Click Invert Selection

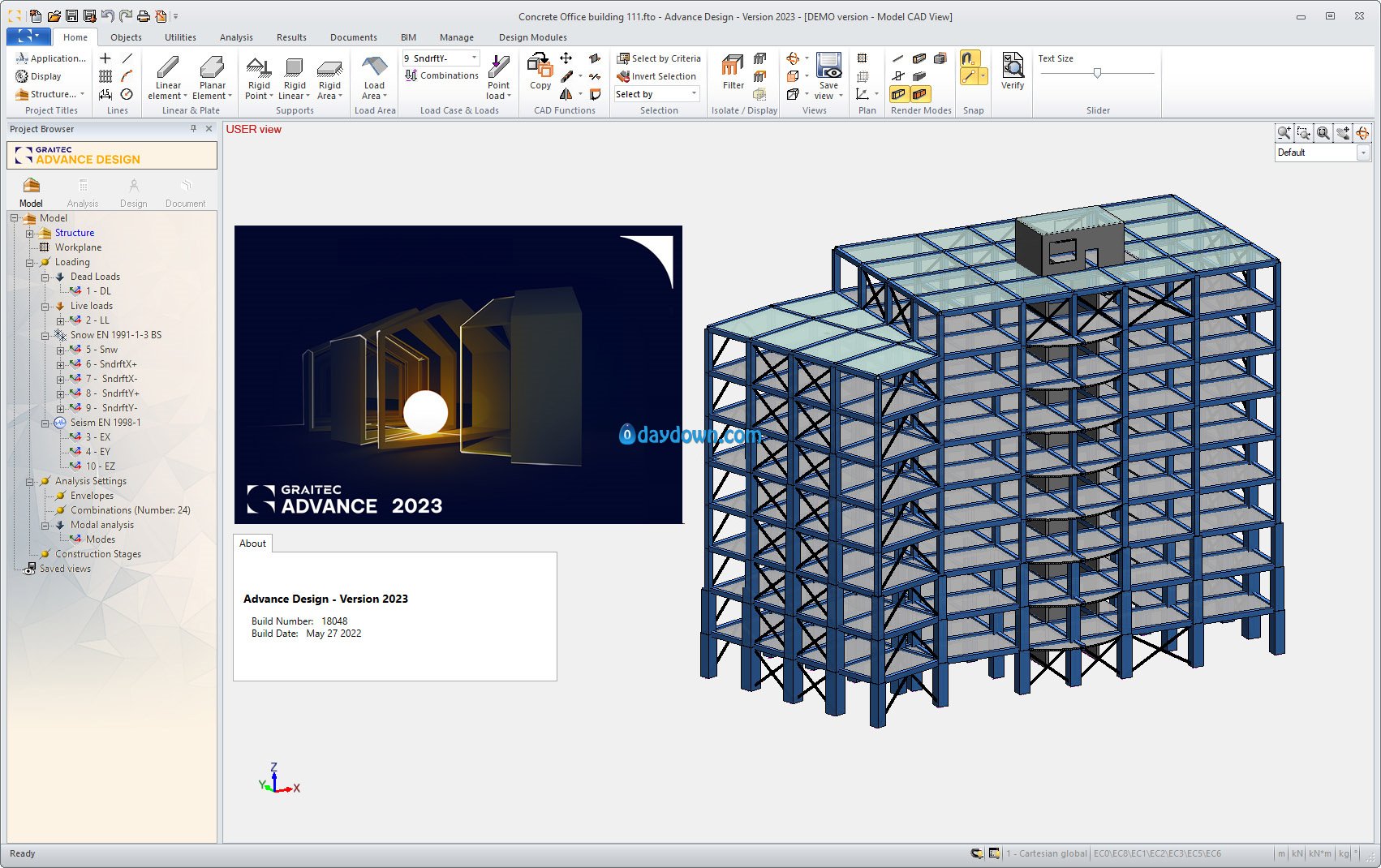656,76
